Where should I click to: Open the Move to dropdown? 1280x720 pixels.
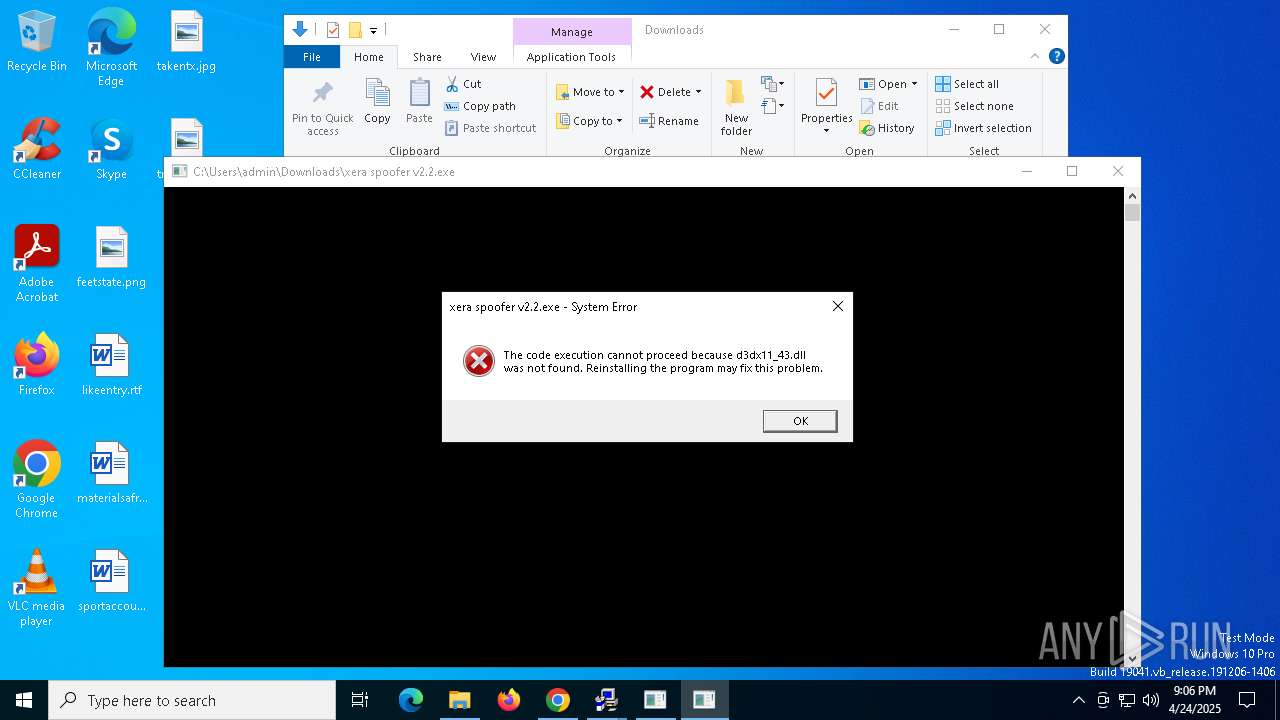pyautogui.click(x=590, y=92)
